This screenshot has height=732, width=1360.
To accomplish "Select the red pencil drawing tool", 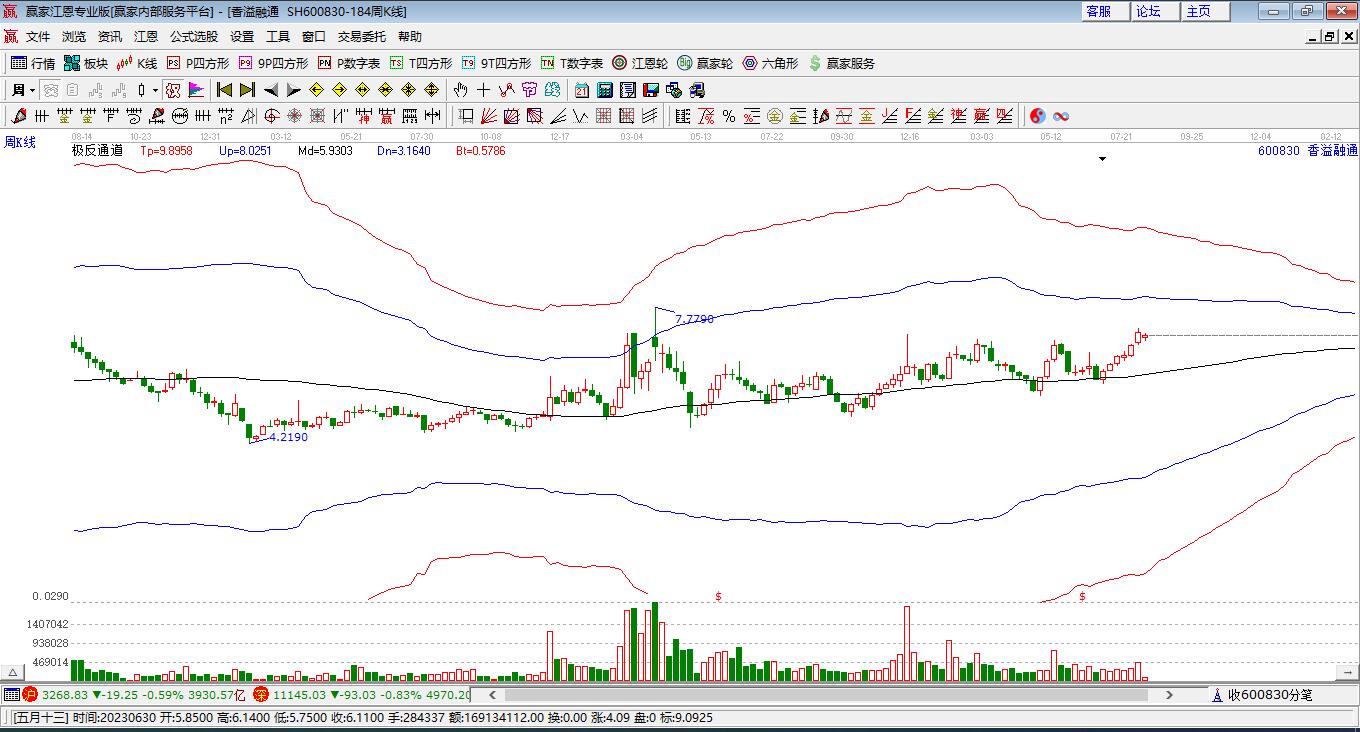I will coord(17,116).
